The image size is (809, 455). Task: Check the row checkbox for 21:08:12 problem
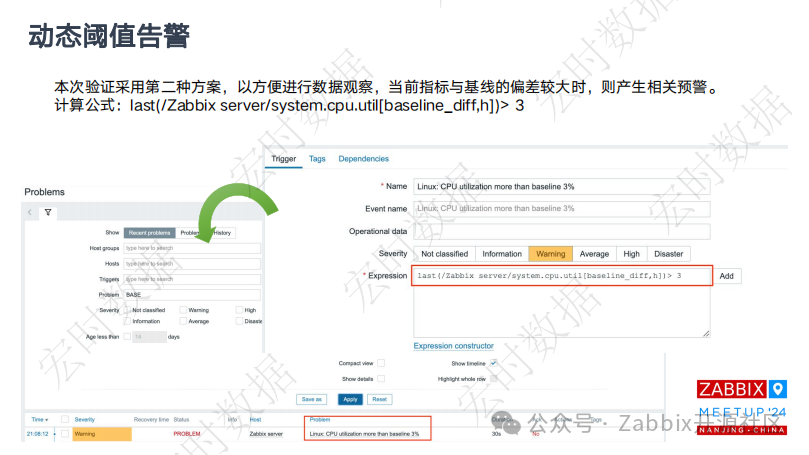[x=65, y=434]
